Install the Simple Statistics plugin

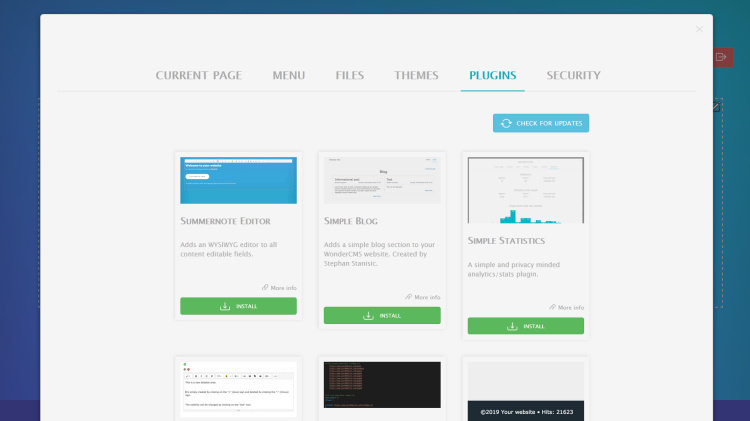pyautogui.click(x=526, y=326)
